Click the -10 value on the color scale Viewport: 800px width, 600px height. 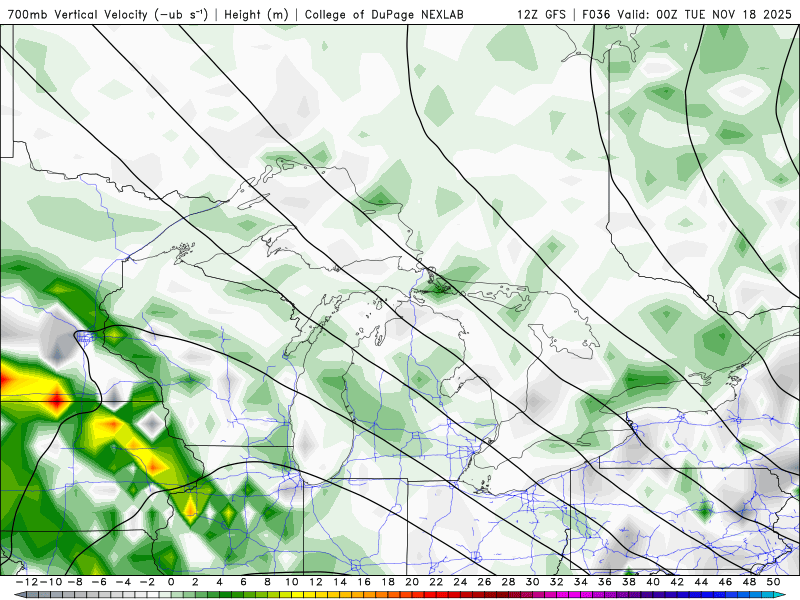(52, 582)
